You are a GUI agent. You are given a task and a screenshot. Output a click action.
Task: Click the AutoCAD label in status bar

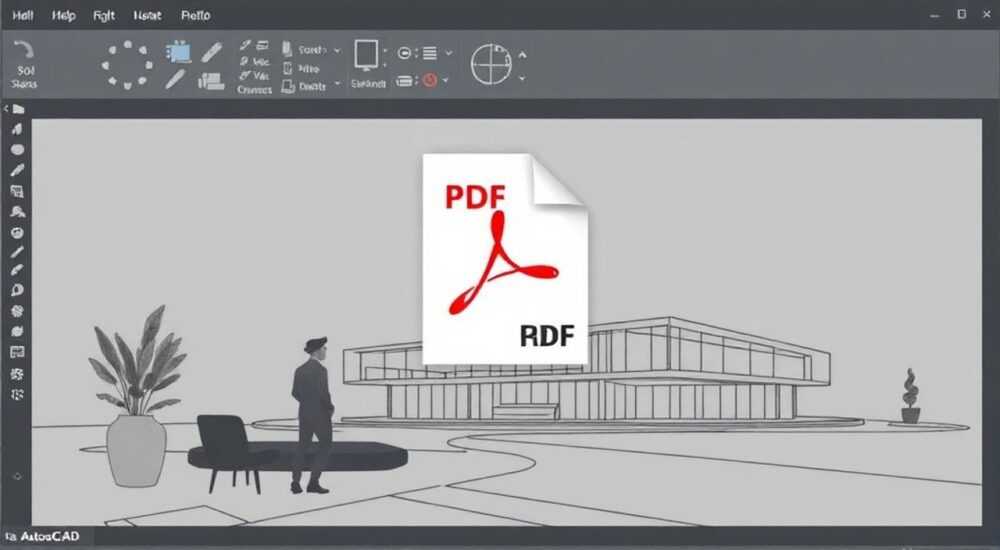[x=50, y=537]
